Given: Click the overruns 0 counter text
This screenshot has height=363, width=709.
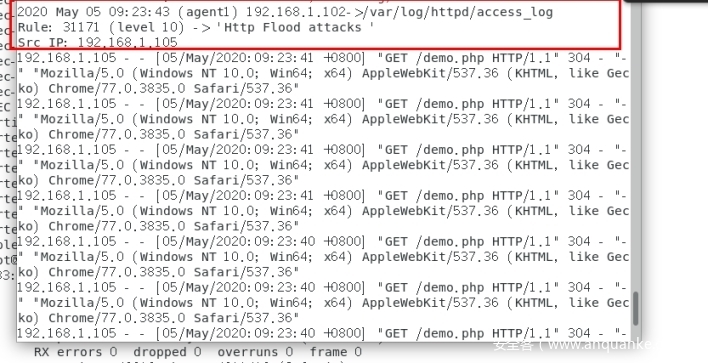Looking at the screenshot, I should 255,352.
